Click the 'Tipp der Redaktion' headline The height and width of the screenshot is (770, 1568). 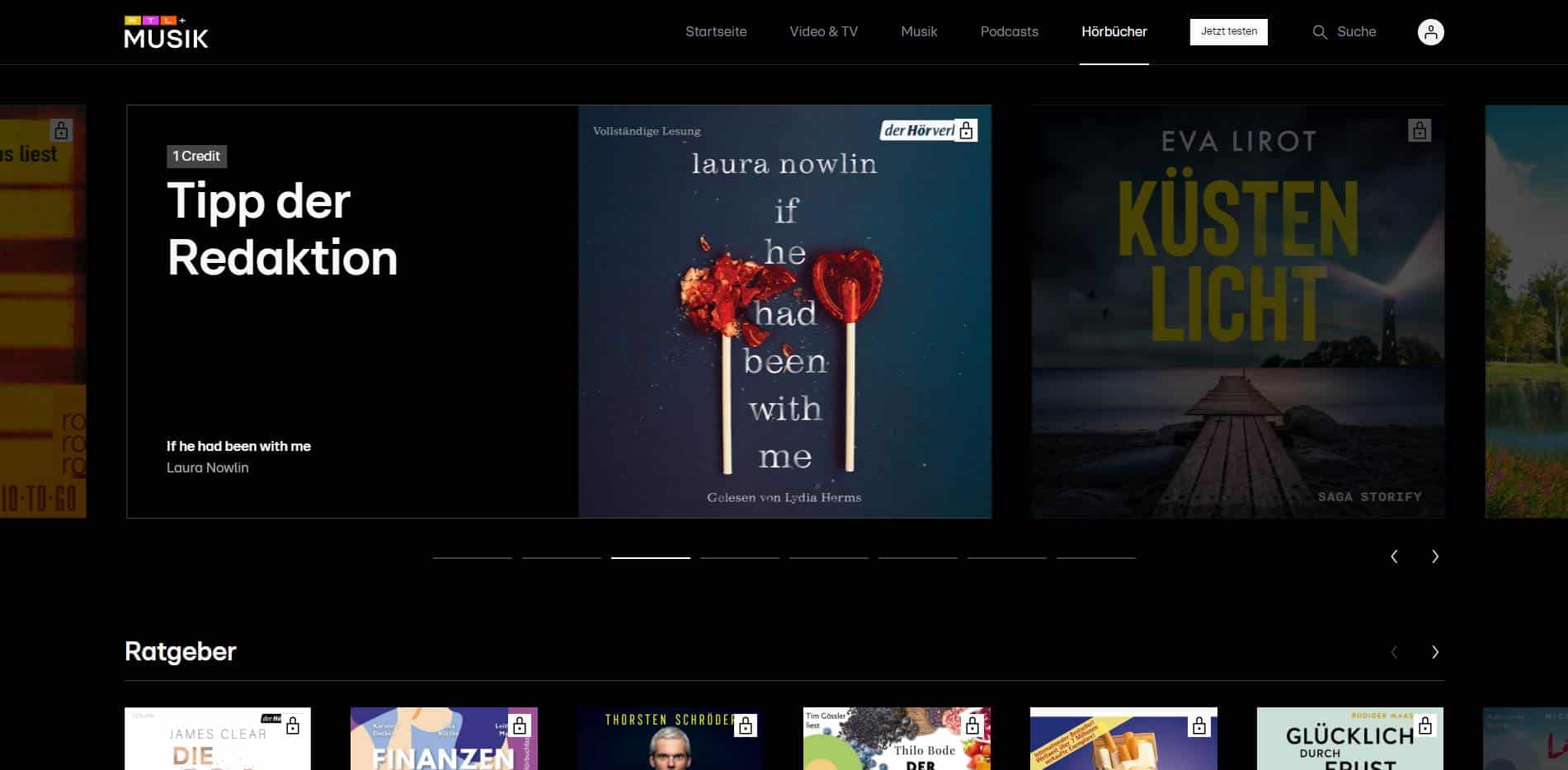pyautogui.click(x=282, y=229)
